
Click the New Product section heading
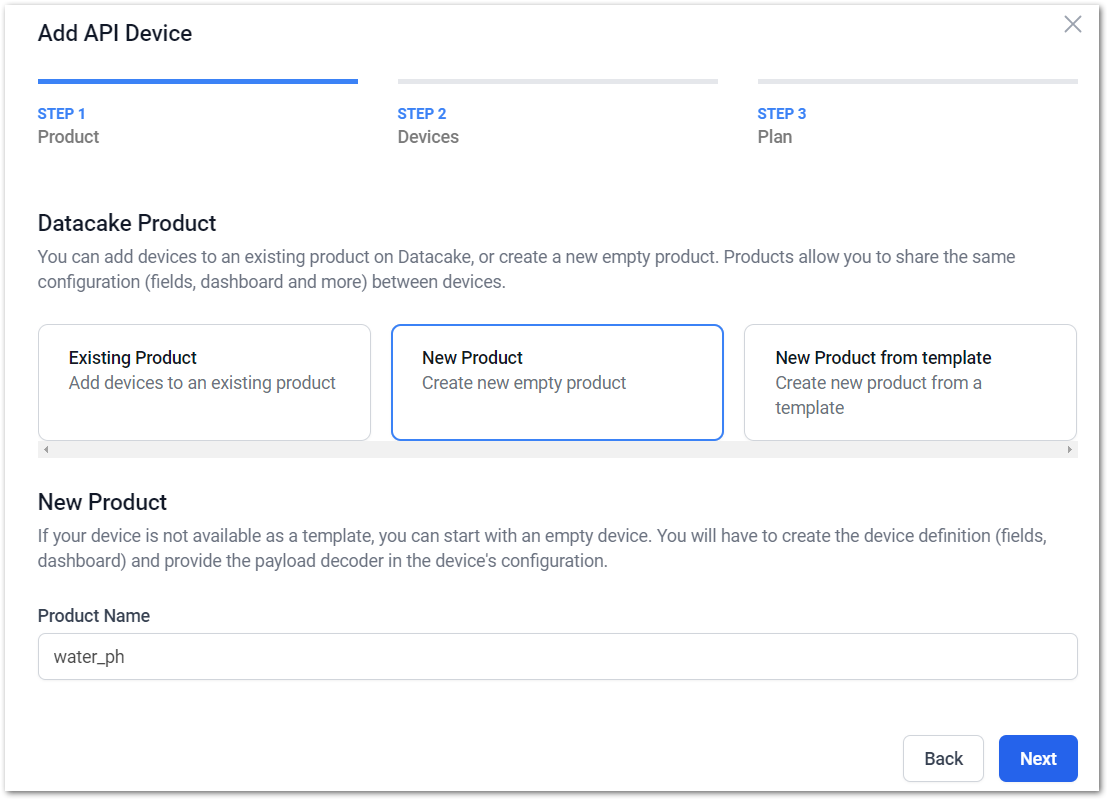click(102, 502)
